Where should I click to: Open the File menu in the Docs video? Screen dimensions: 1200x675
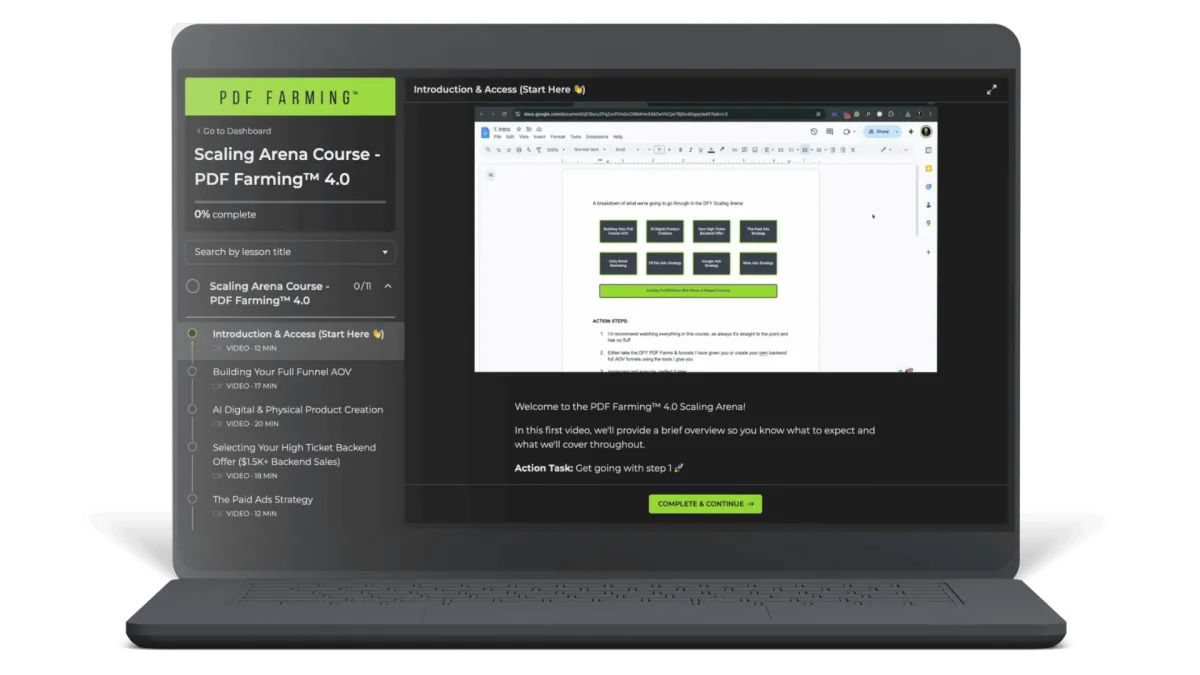497,137
